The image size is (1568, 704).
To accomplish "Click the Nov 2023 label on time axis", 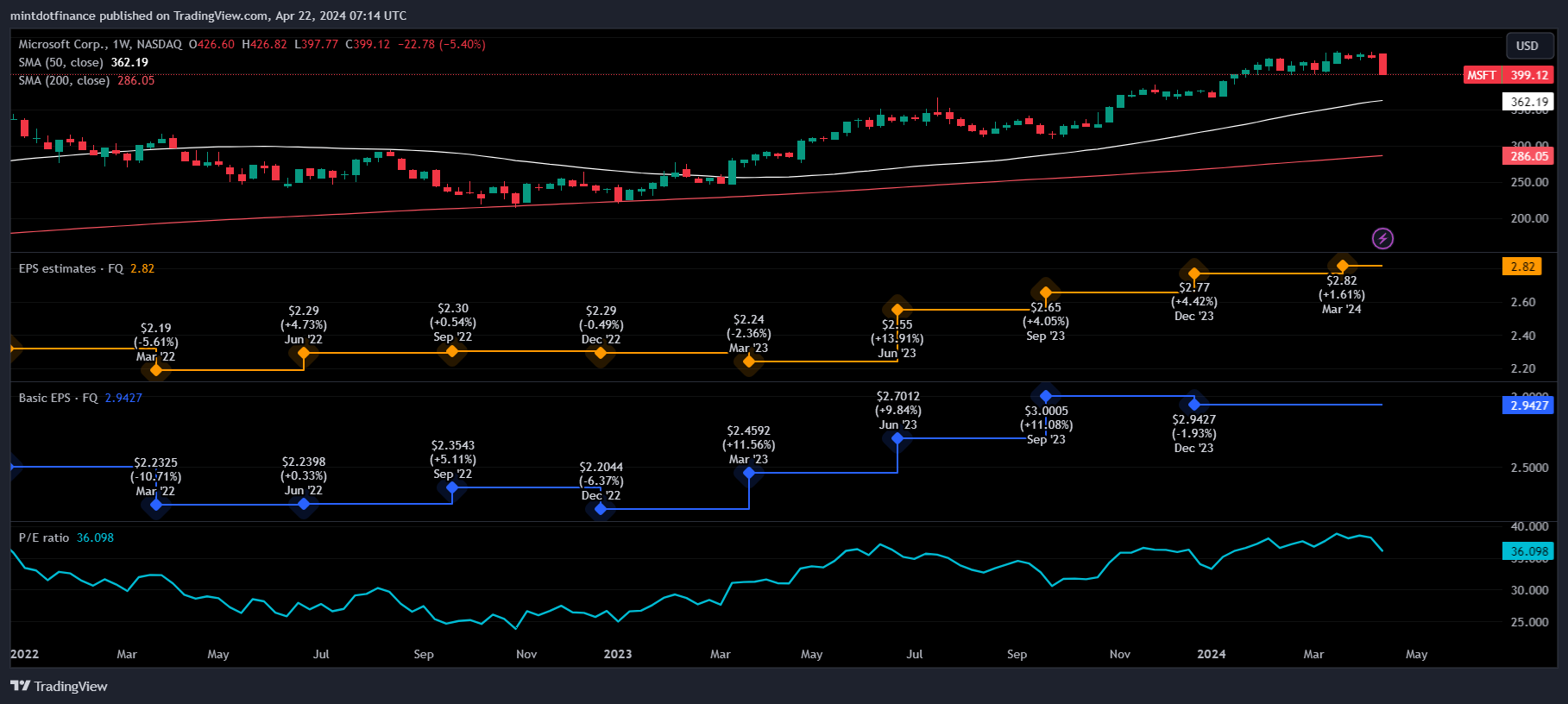I will pos(1120,654).
